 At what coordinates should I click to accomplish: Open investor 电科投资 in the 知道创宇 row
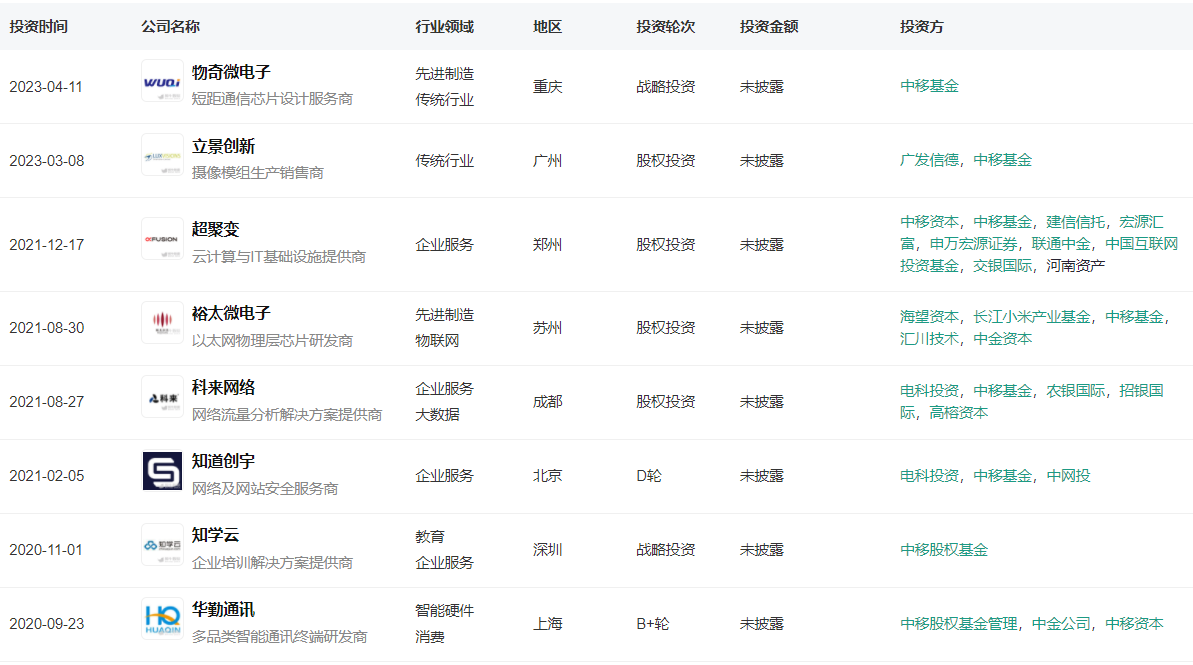(x=929, y=476)
